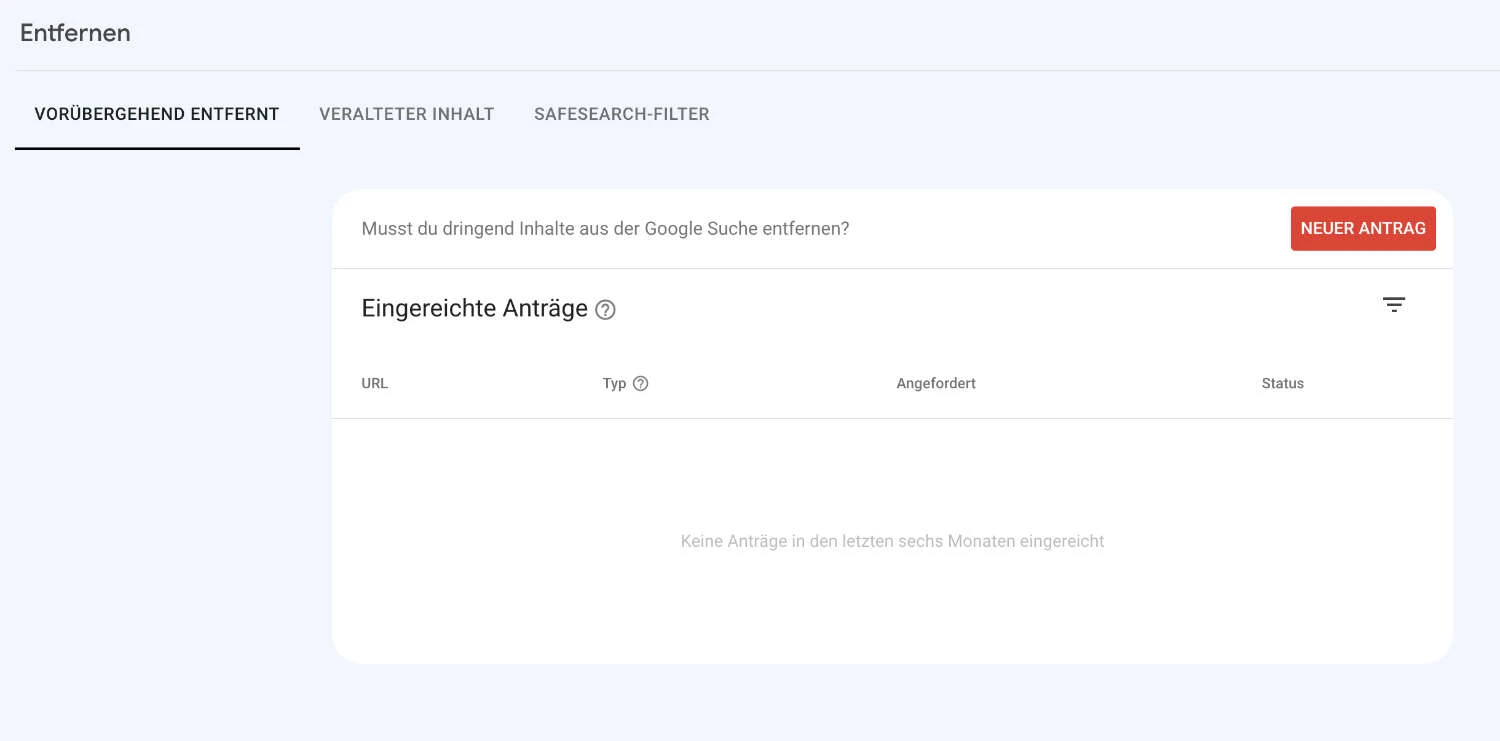Select the Angefordert column header
This screenshot has width=1500, height=741.
pos(935,383)
